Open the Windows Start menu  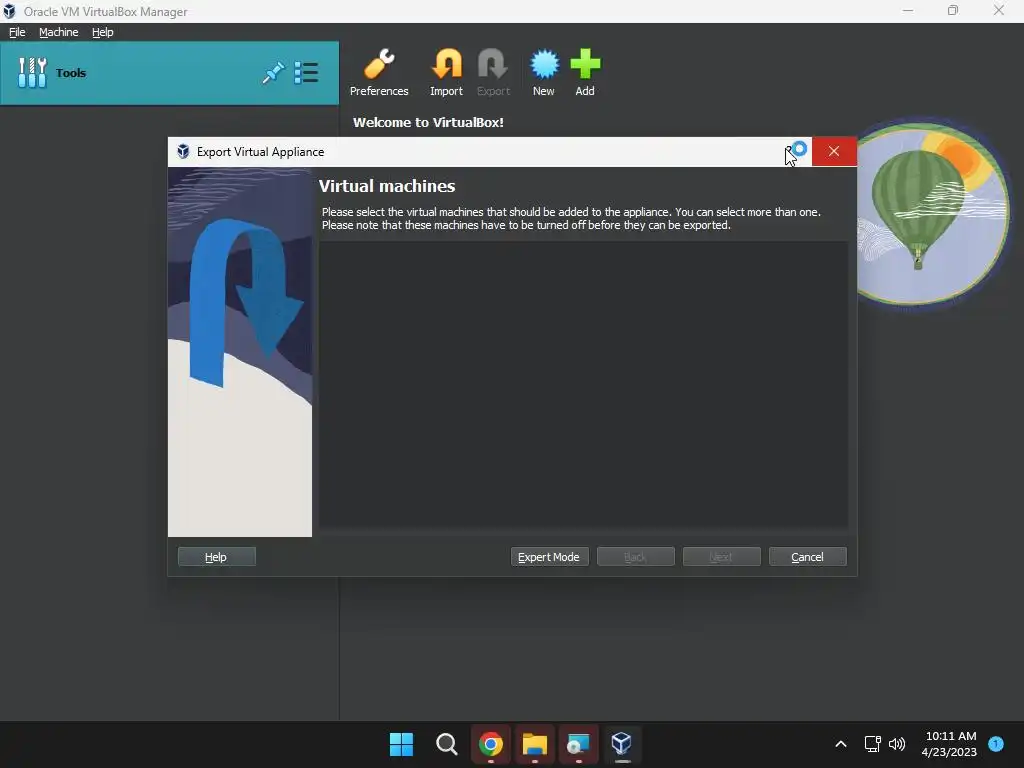point(401,744)
